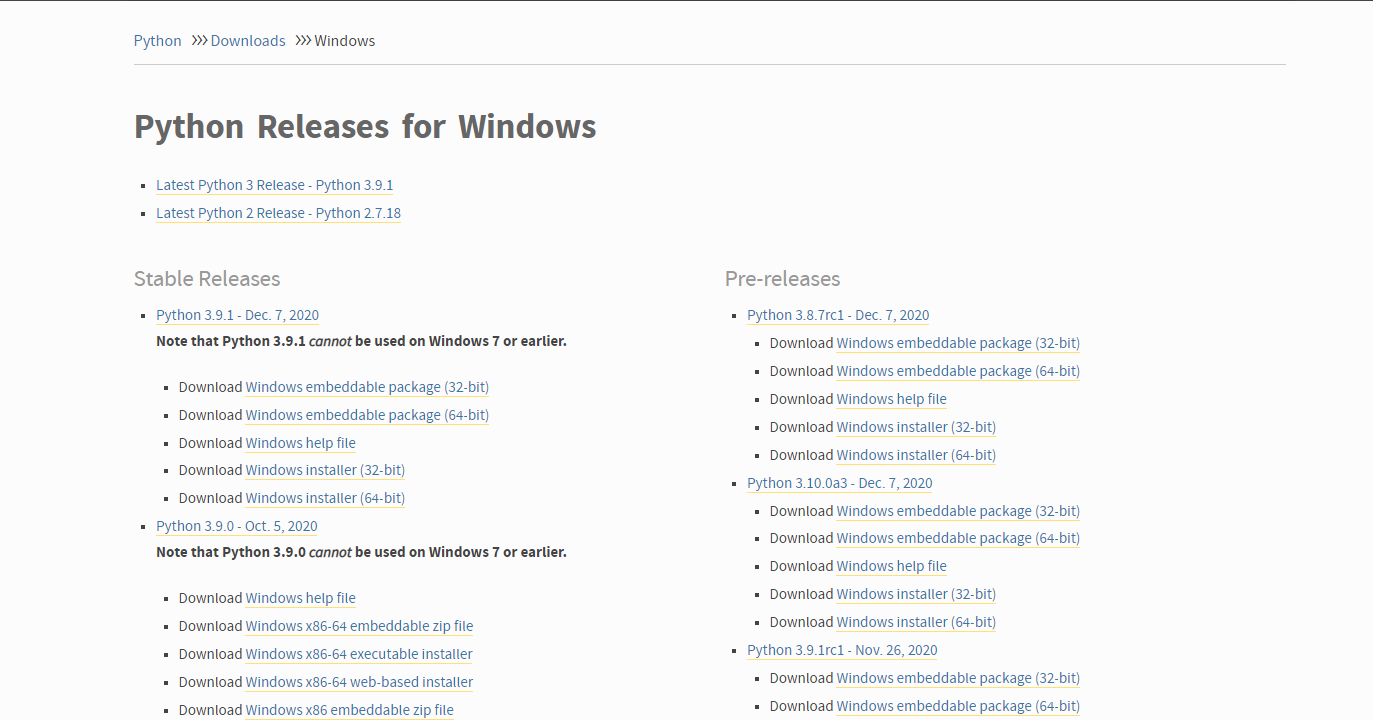This screenshot has height=720, width=1373.
Task: Download Python 3.8.7rc1 Windows installer (64-bit)
Action: tap(916, 455)
